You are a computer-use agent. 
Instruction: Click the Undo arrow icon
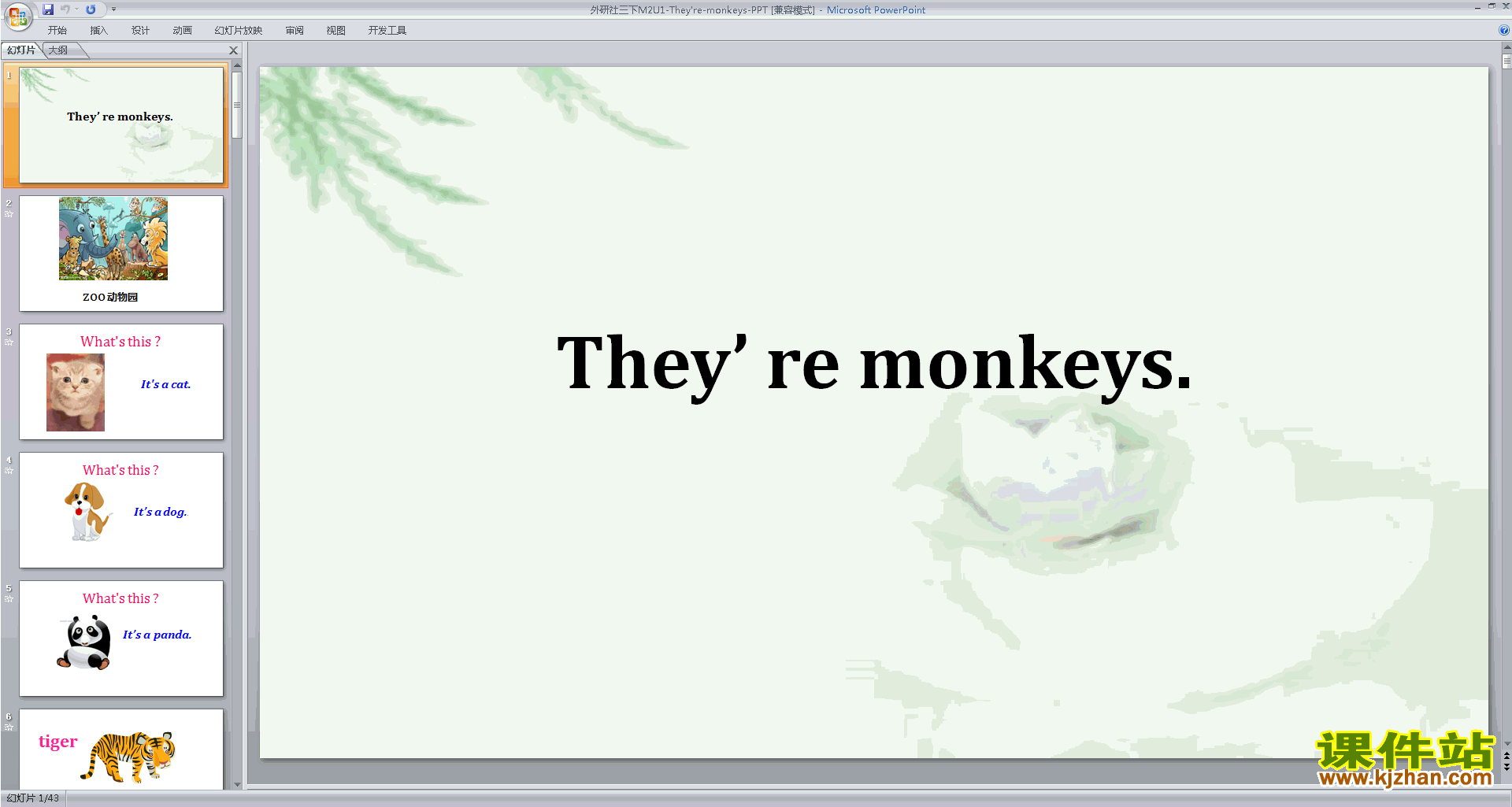pos(65,9)
